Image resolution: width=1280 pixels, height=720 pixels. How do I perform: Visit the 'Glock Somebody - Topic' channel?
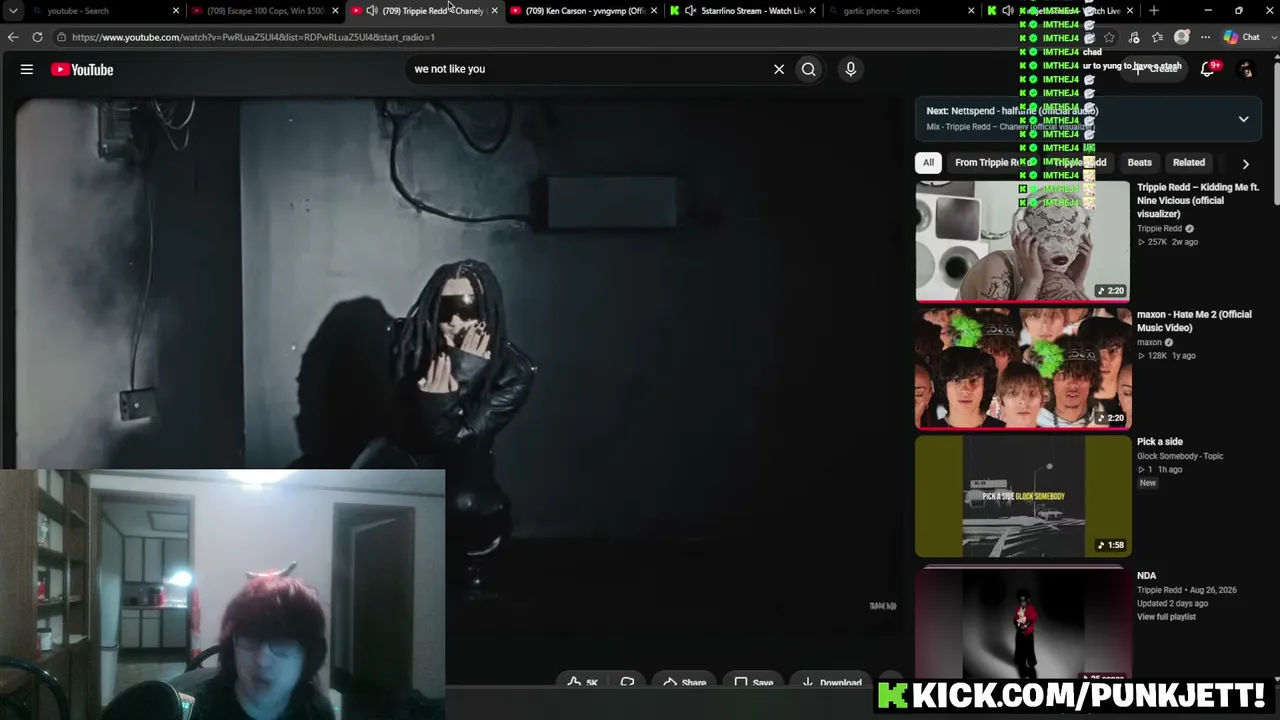click(1180, 456)
